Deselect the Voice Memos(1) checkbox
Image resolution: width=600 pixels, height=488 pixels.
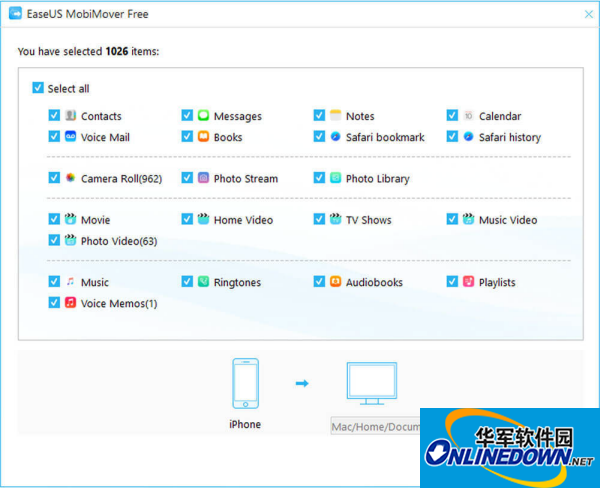54,302
